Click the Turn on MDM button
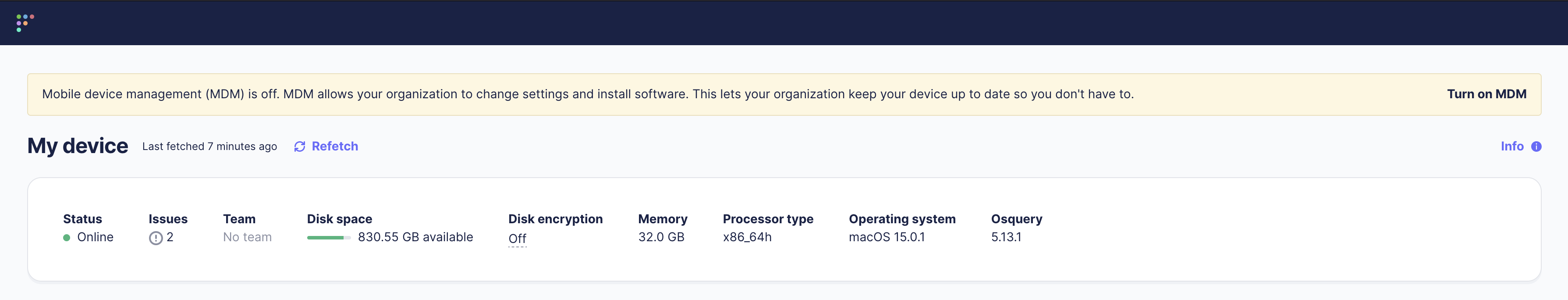1568x300 pixels. coord(1486,94)
